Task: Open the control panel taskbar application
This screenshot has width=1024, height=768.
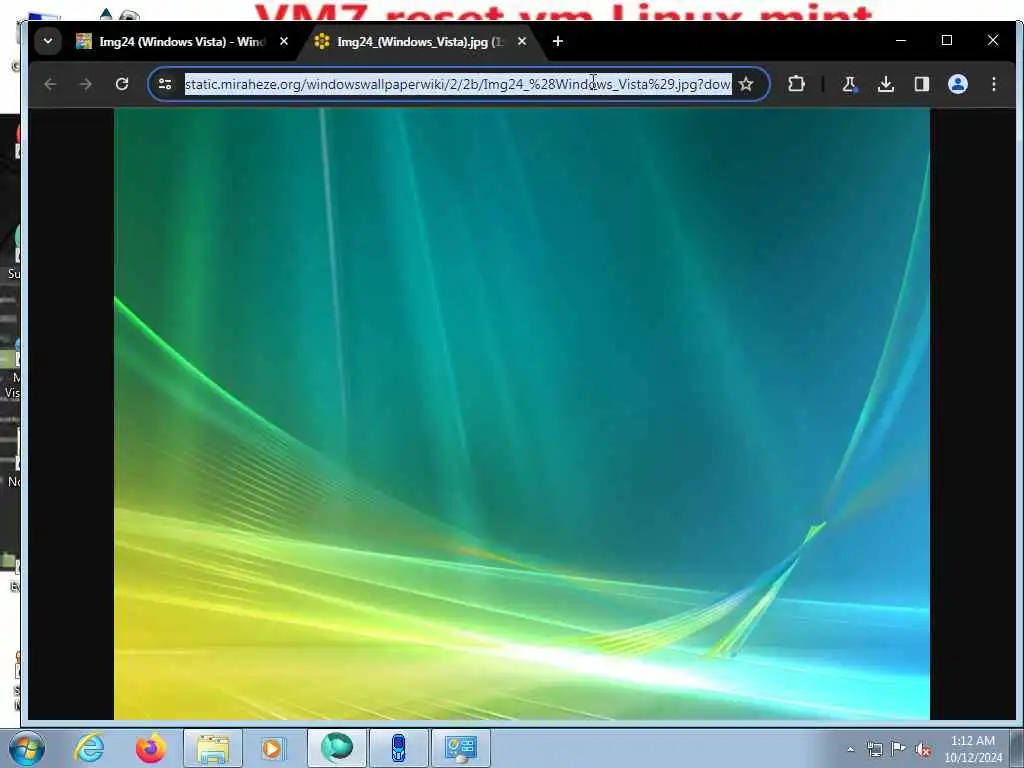Action: pos(460,748)
